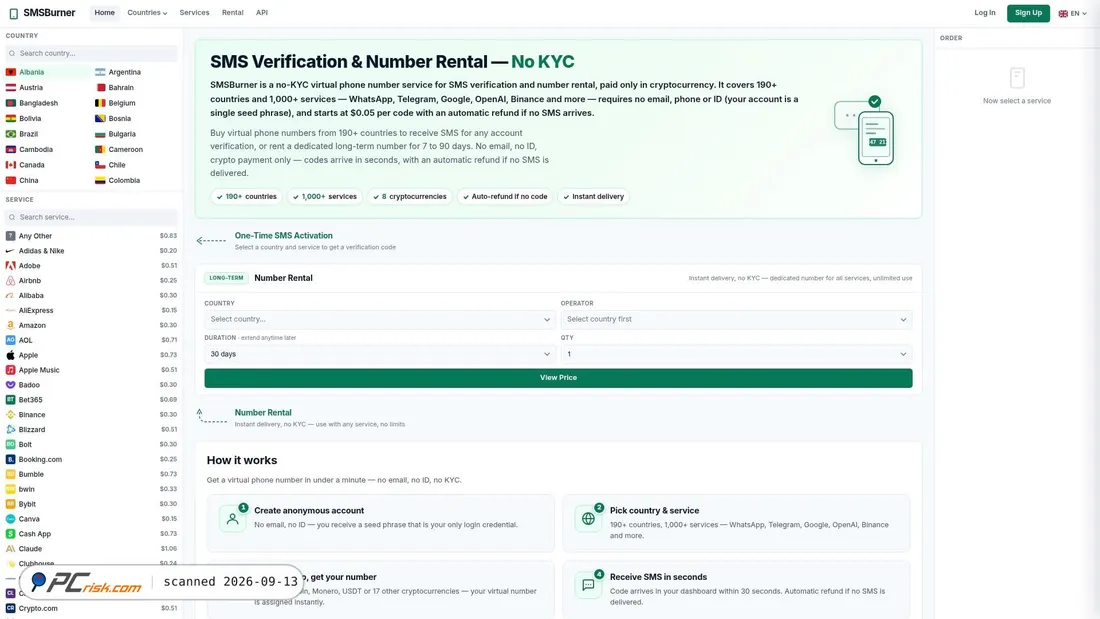Screen dimensions: 1100x619
Task: Open the Qty dropdown
Action: (x=736, y=354)
